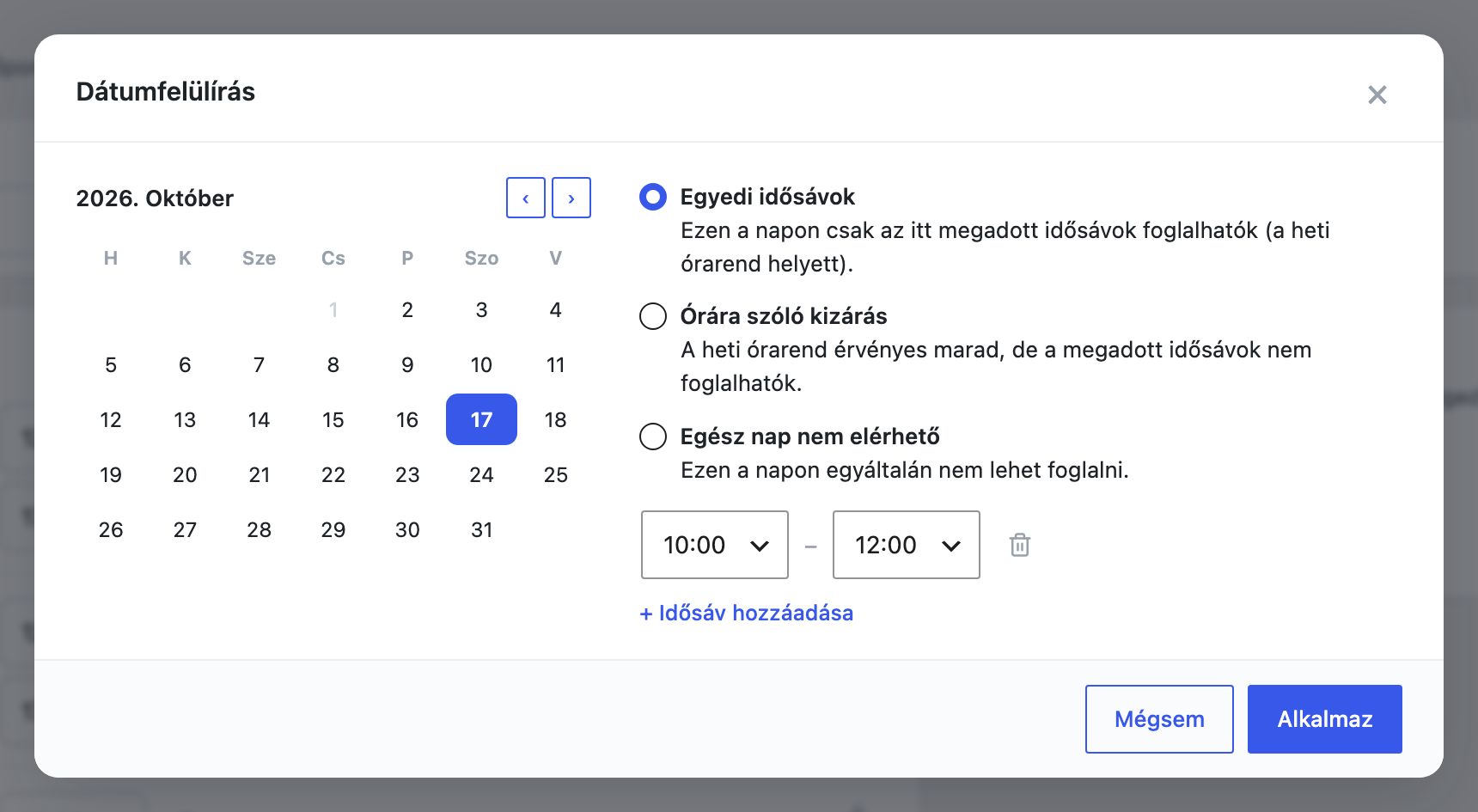This screenshot has height=812, width=1478.
Task: Select day 15 in the calendar
Action: pos(333,419)
